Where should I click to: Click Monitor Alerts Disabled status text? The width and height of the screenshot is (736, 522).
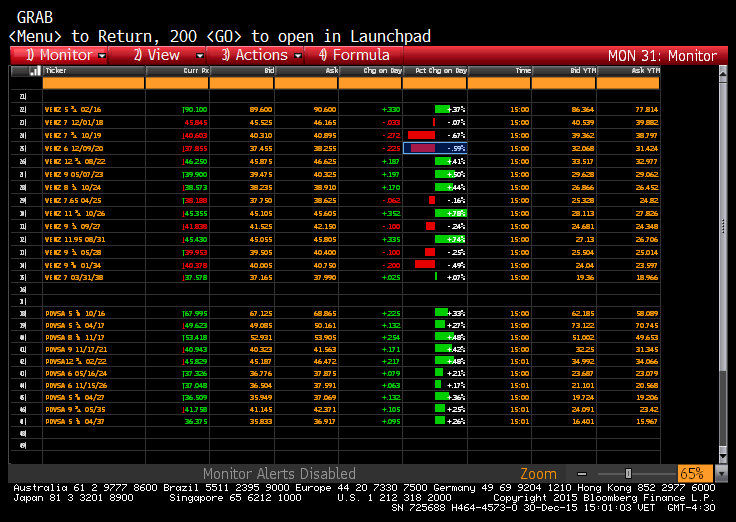279,474
